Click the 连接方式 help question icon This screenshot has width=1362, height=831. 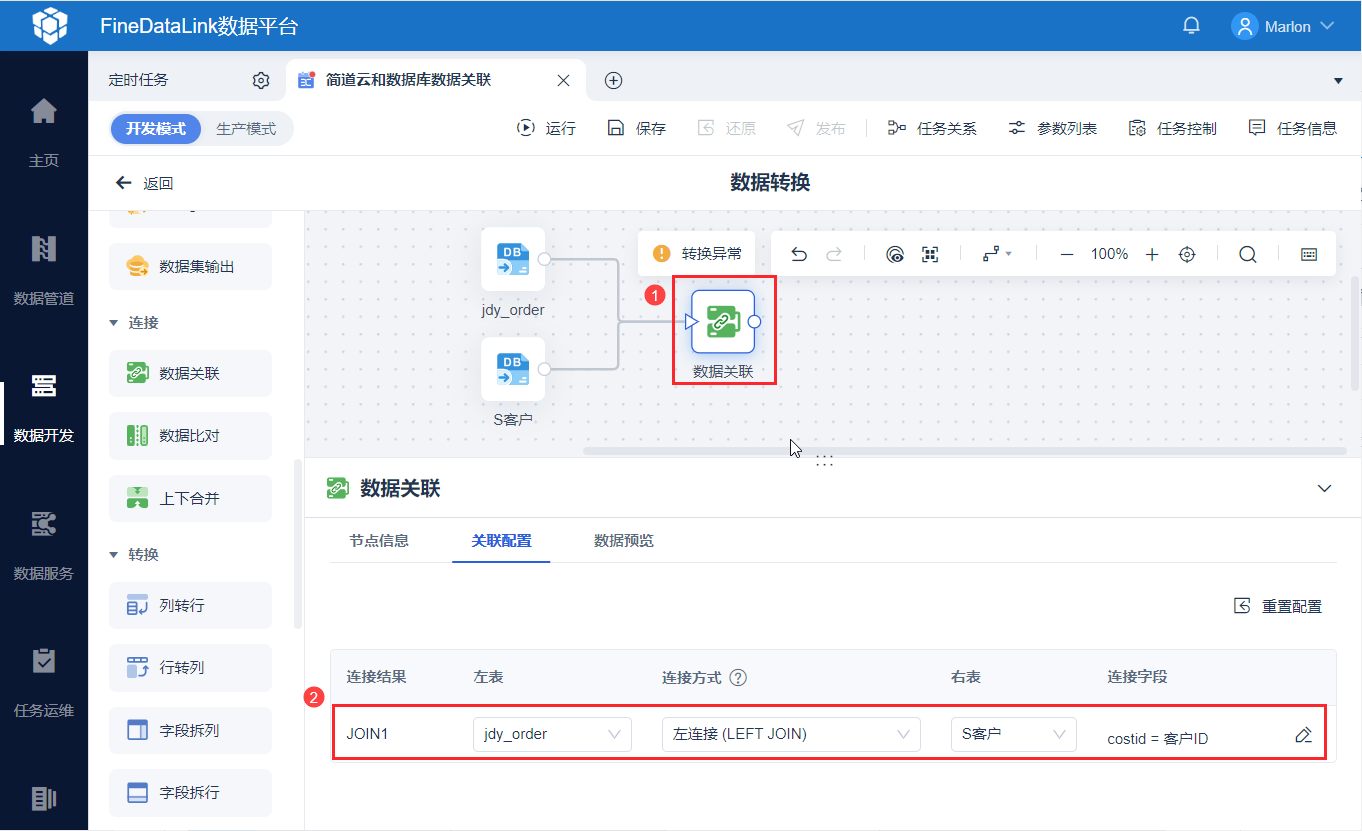[738, 677]
